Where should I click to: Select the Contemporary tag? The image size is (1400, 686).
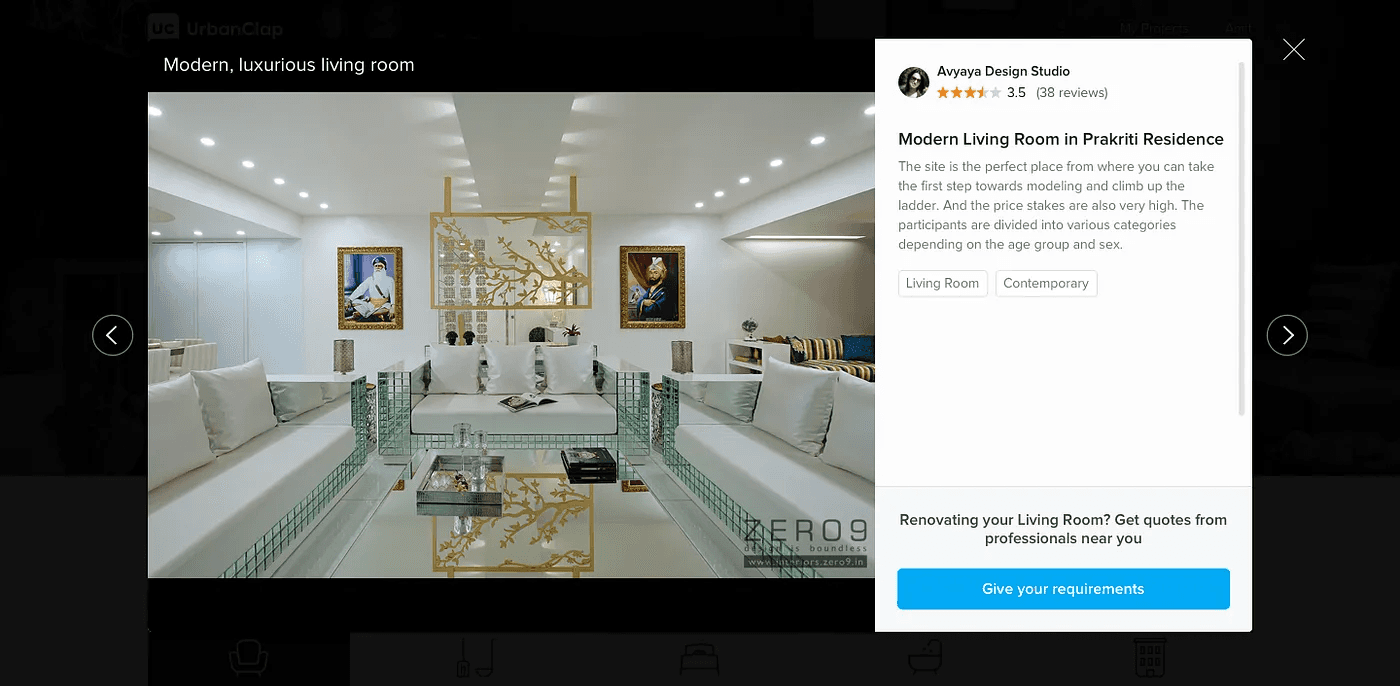point(1046,284)
